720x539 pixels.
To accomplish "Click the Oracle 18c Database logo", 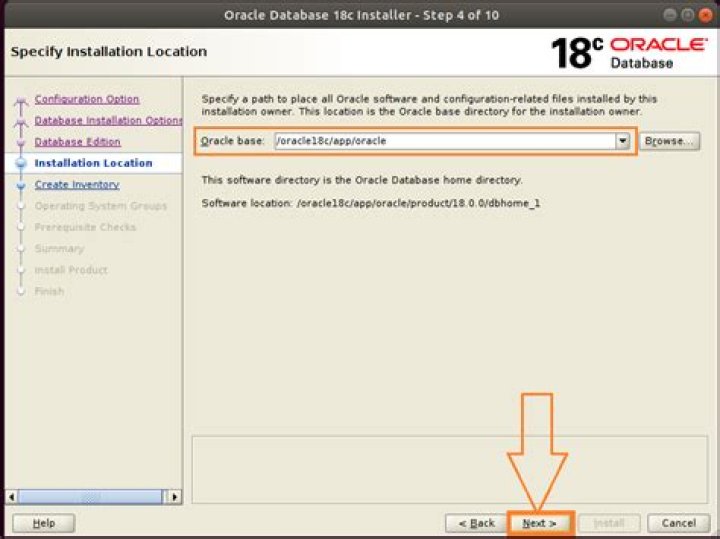I will click(x=629, y=53).
